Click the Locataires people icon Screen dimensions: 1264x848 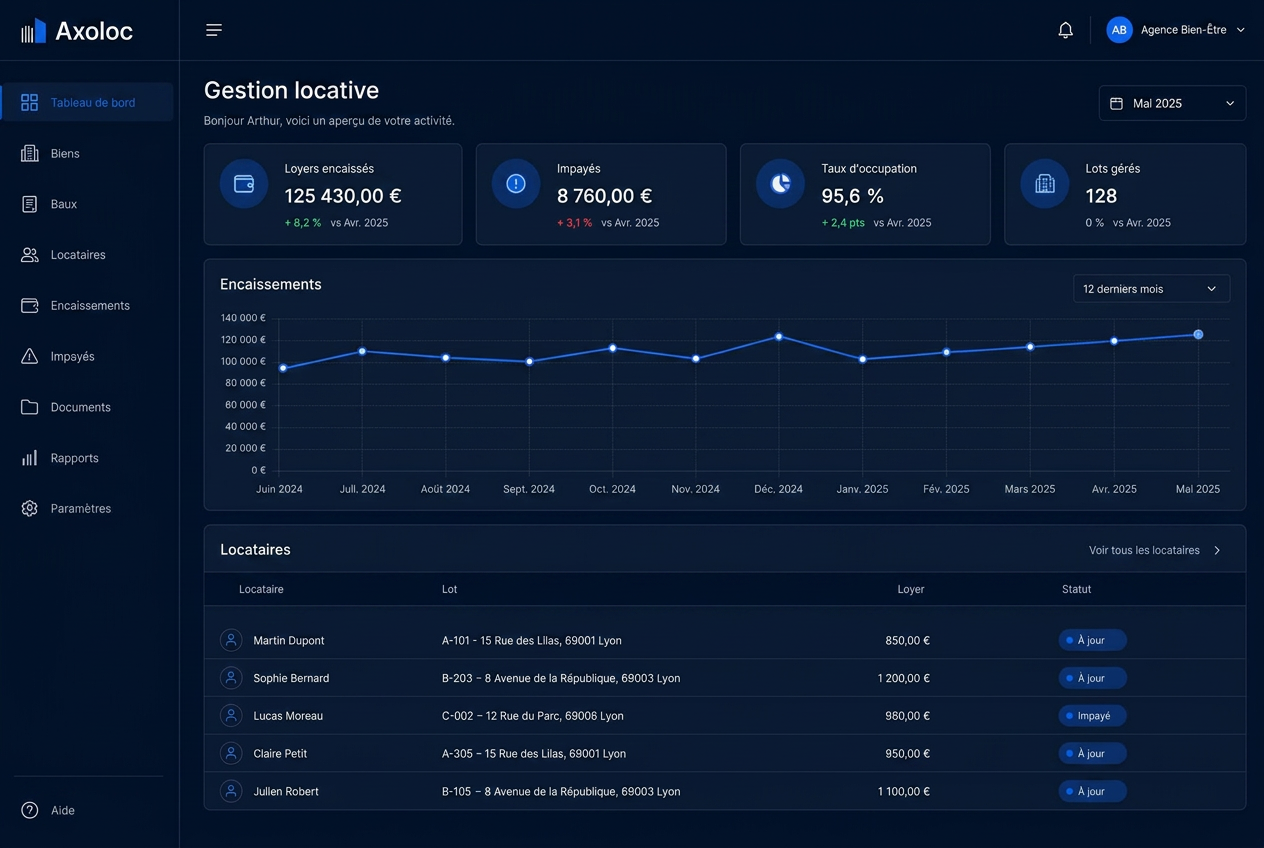[x=30, y=255]
